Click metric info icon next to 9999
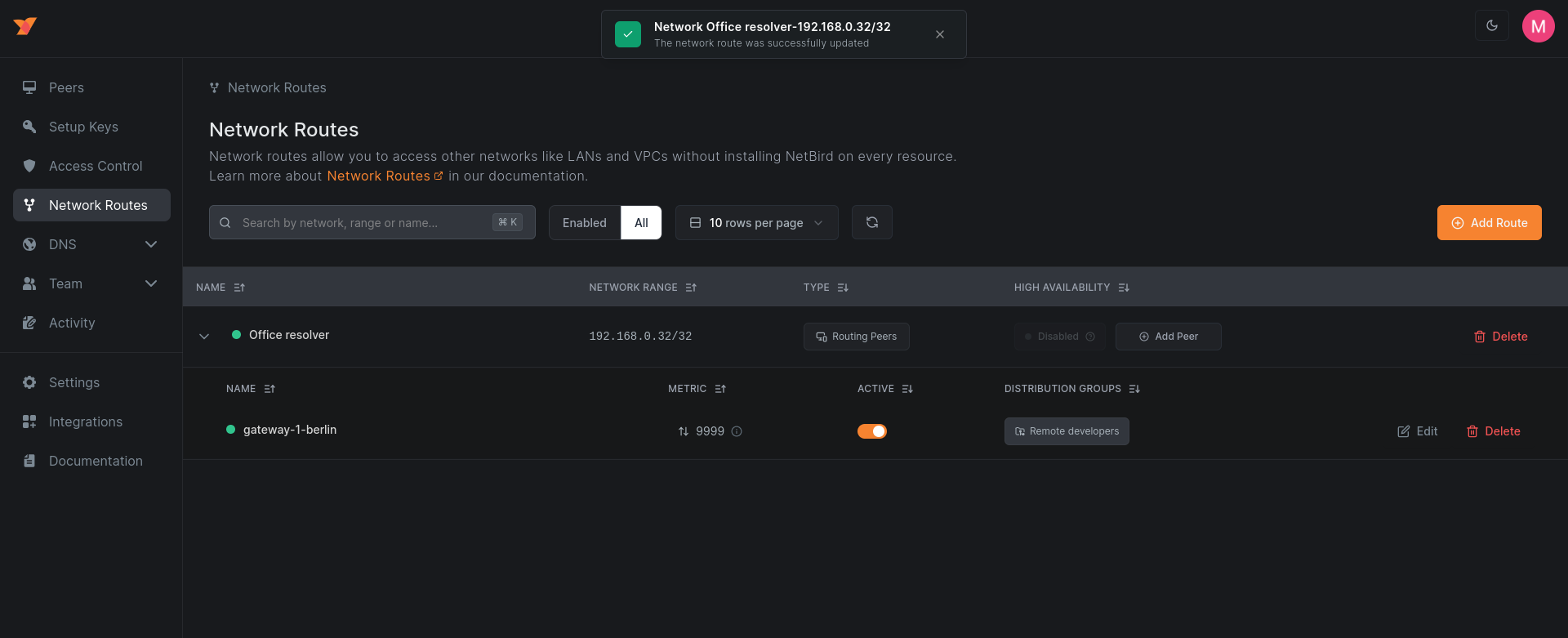Screen dimensions: 1568x638 [x=737, y=431]
